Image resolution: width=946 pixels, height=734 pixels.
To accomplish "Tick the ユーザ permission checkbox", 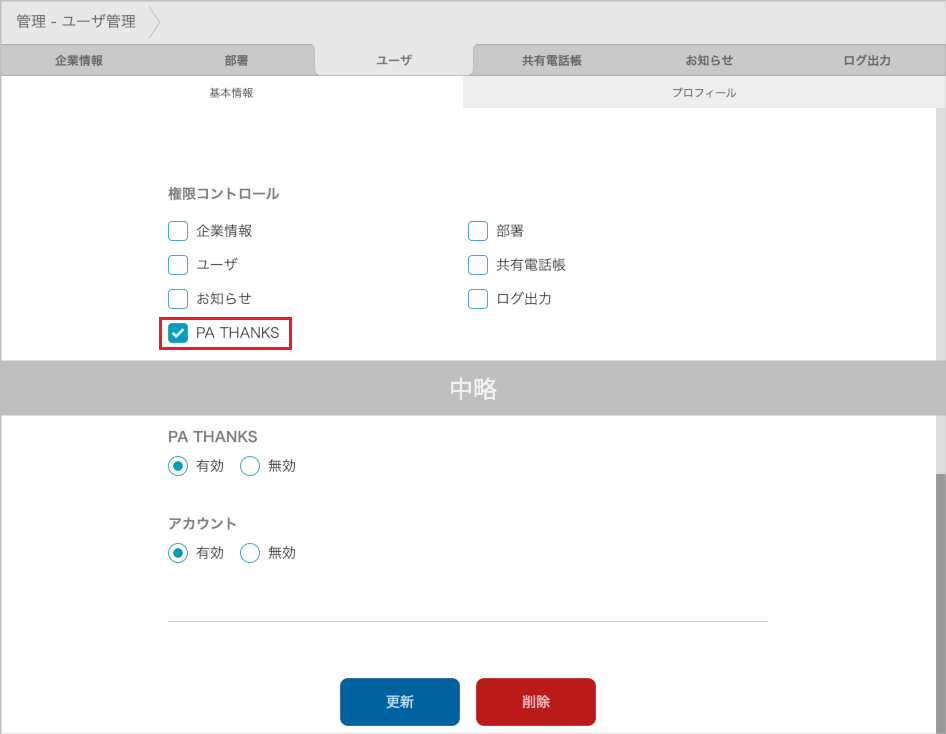I will click(178, 265).
